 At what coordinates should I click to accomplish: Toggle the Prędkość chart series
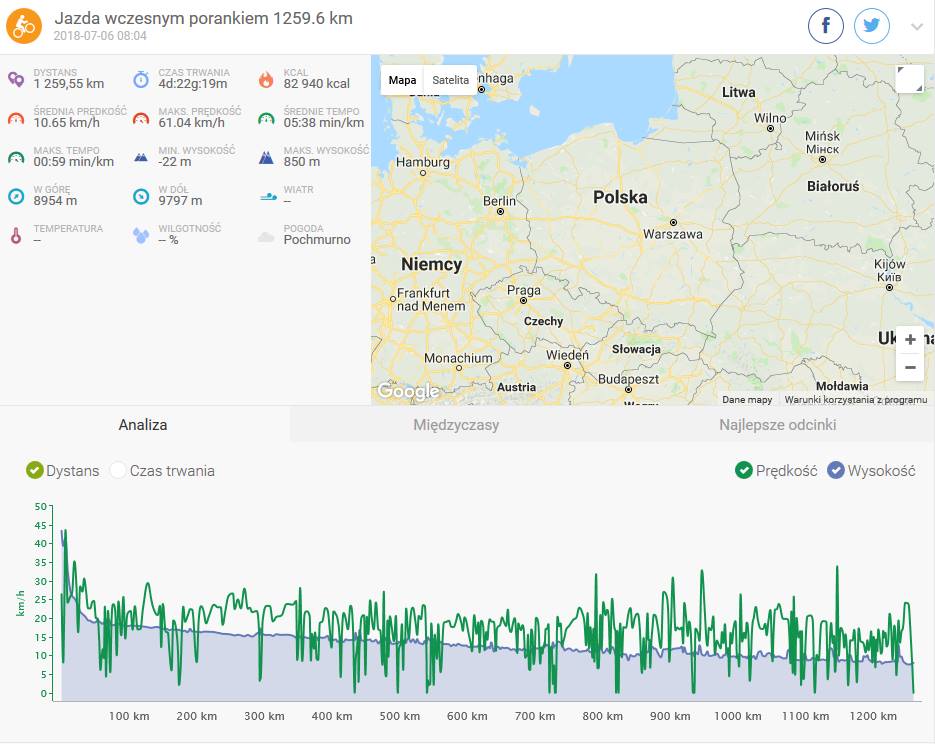(x=776, y=470)
